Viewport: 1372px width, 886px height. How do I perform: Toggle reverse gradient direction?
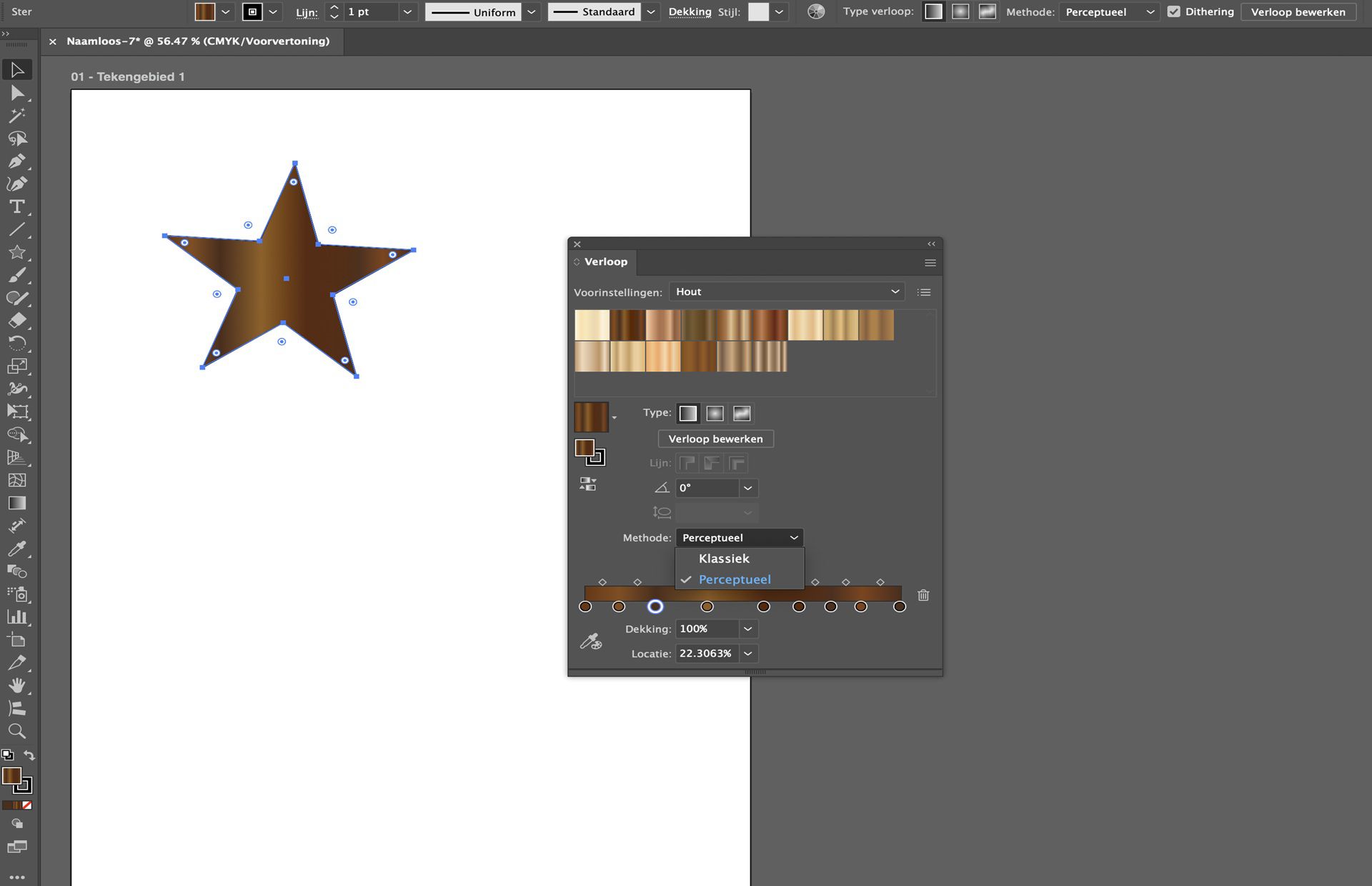click(x=589, y=484)
